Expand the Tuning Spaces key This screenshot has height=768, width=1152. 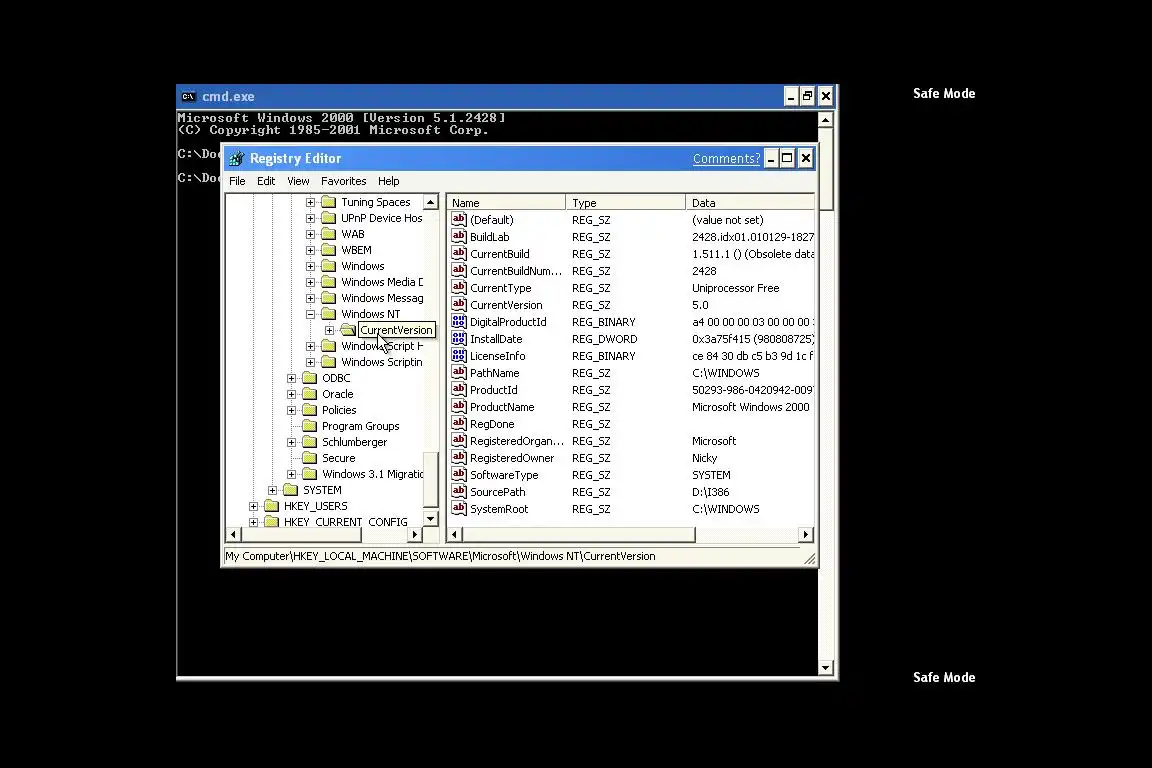pos(311,202)
